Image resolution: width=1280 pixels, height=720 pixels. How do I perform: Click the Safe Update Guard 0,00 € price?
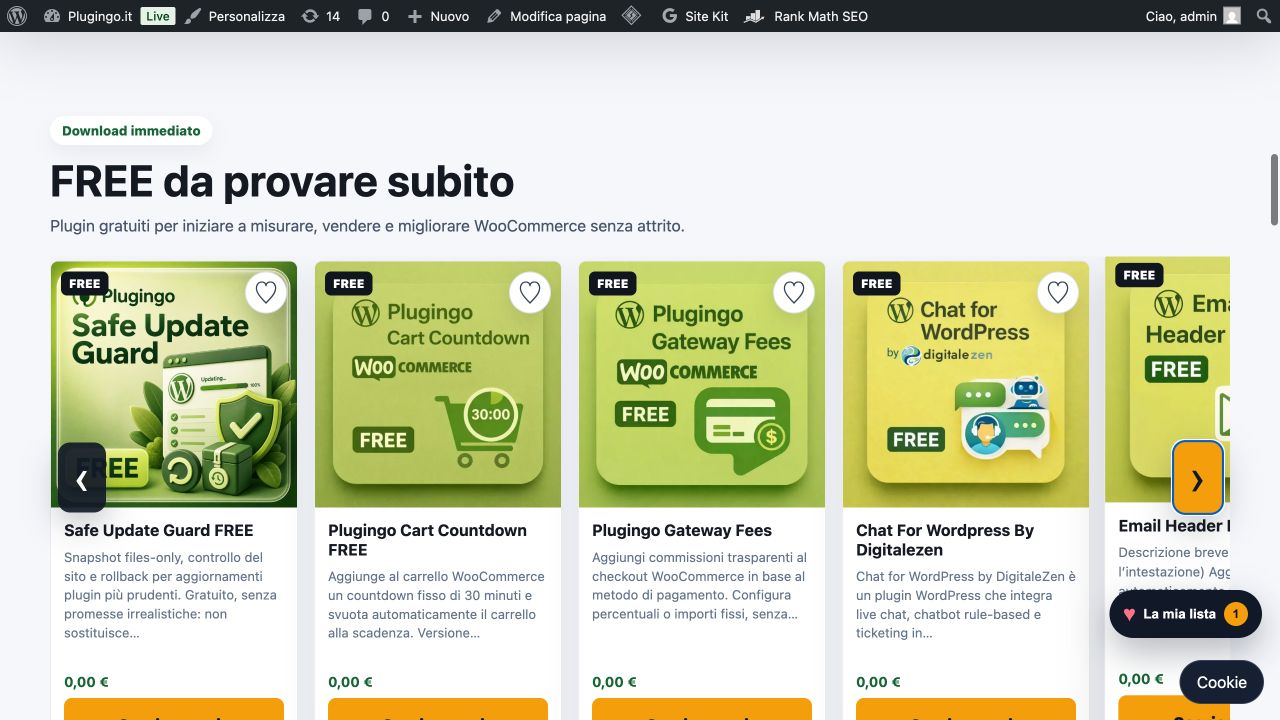tap(87, 682)
